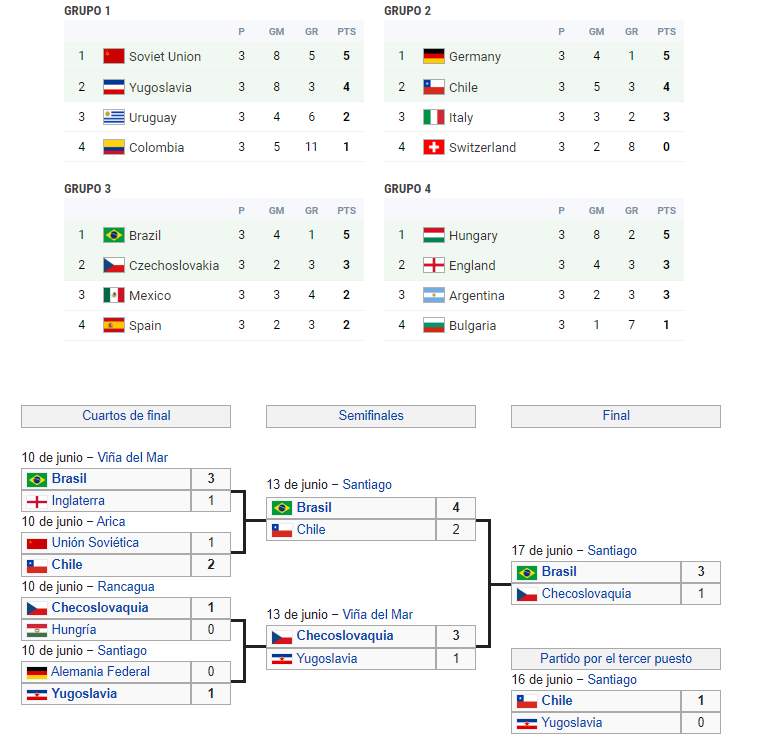Click the Mexico flag in Grupo 3
The height and width of the screenshot is (751, 760).
[114, 295]
